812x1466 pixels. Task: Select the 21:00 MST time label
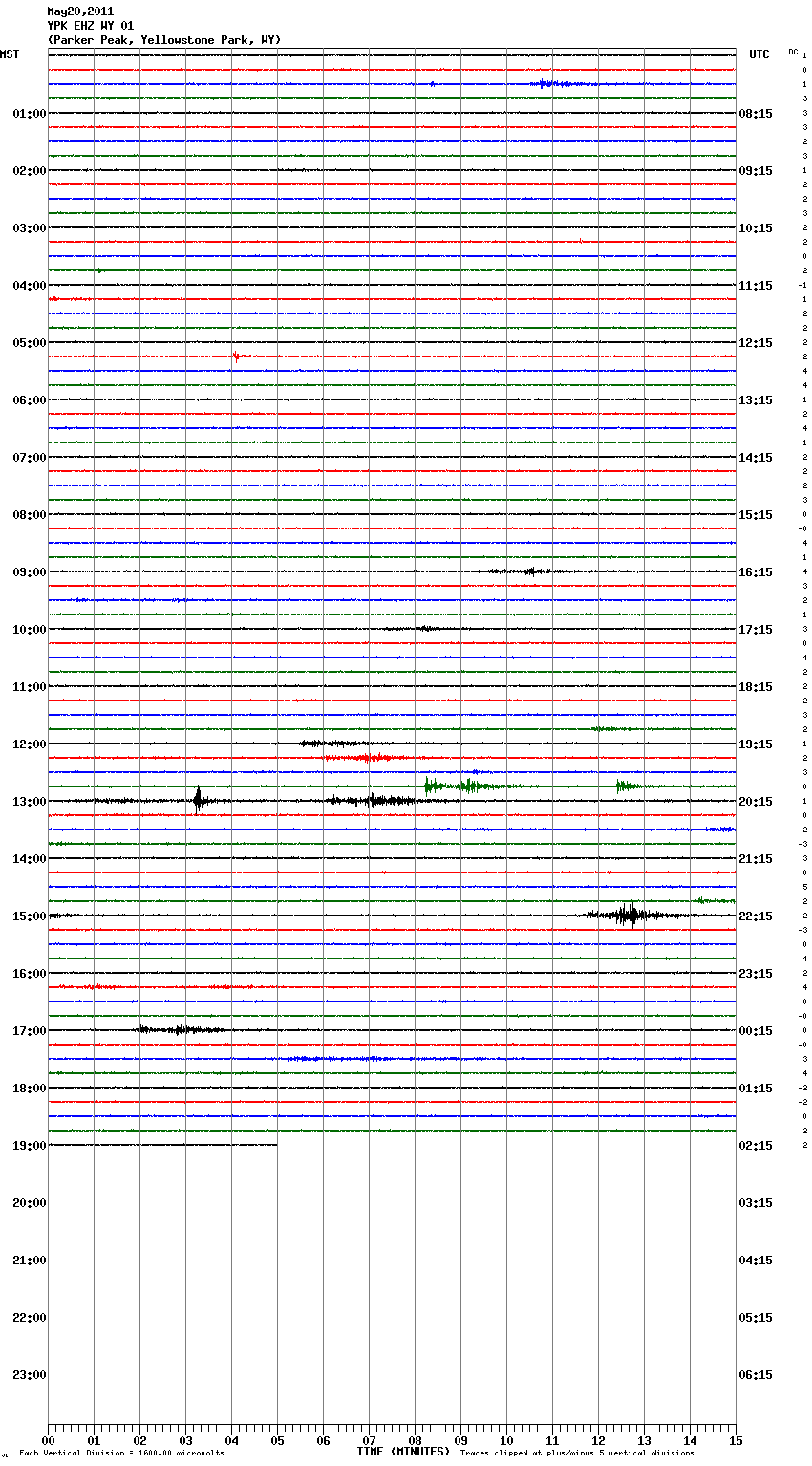(29, 1261)
